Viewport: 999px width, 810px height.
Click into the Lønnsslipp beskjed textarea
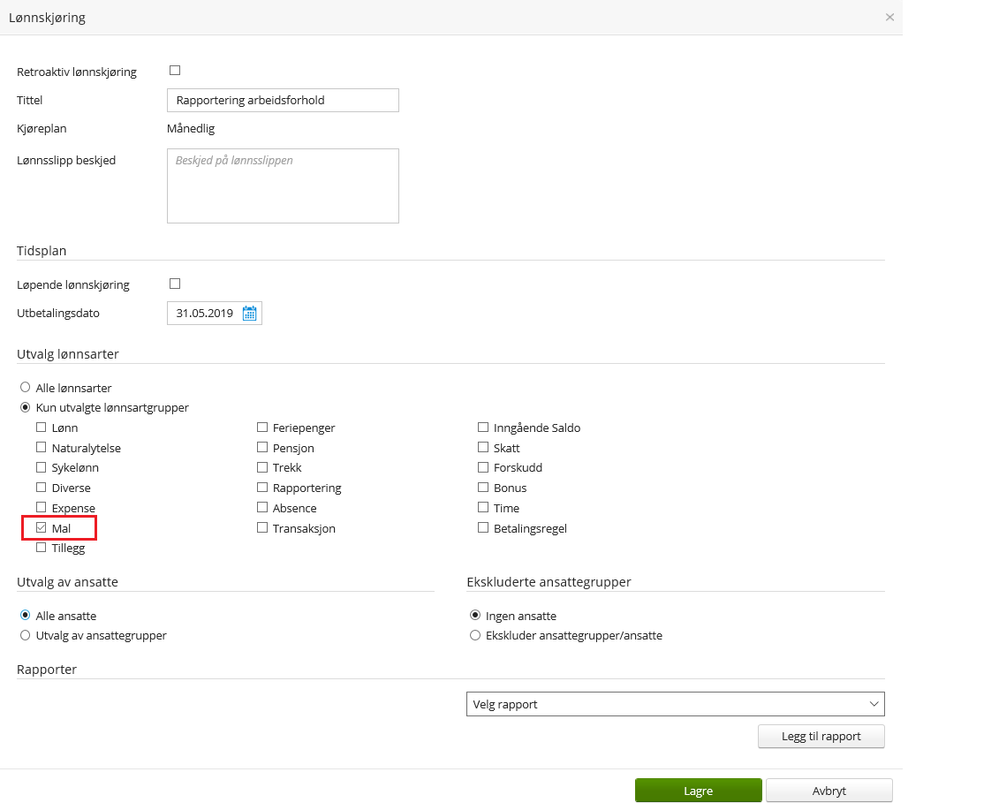282,186
